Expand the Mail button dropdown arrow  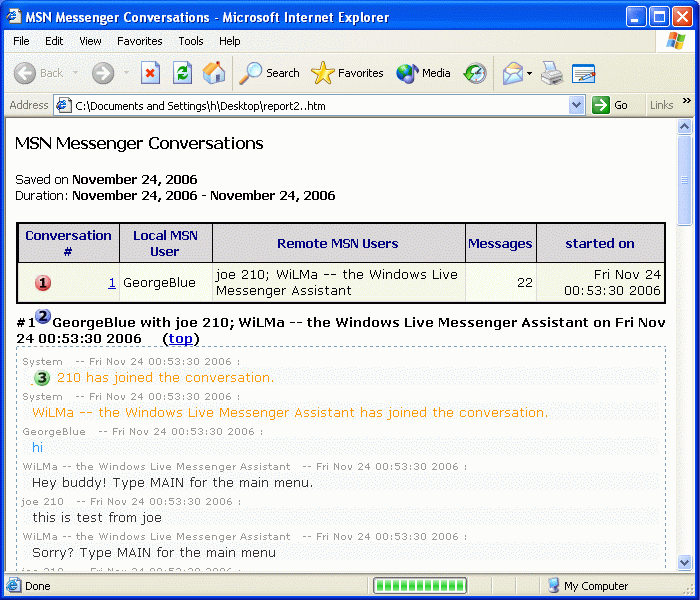(x=529, y=73)
